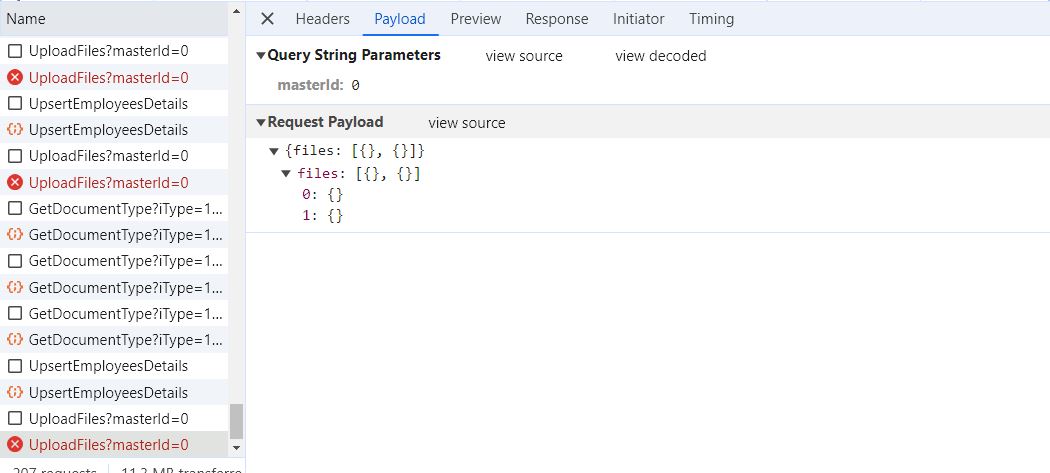This screenshot has width=1050, height=473.
Task: Click the view decoded link
Action: (661, 56)
